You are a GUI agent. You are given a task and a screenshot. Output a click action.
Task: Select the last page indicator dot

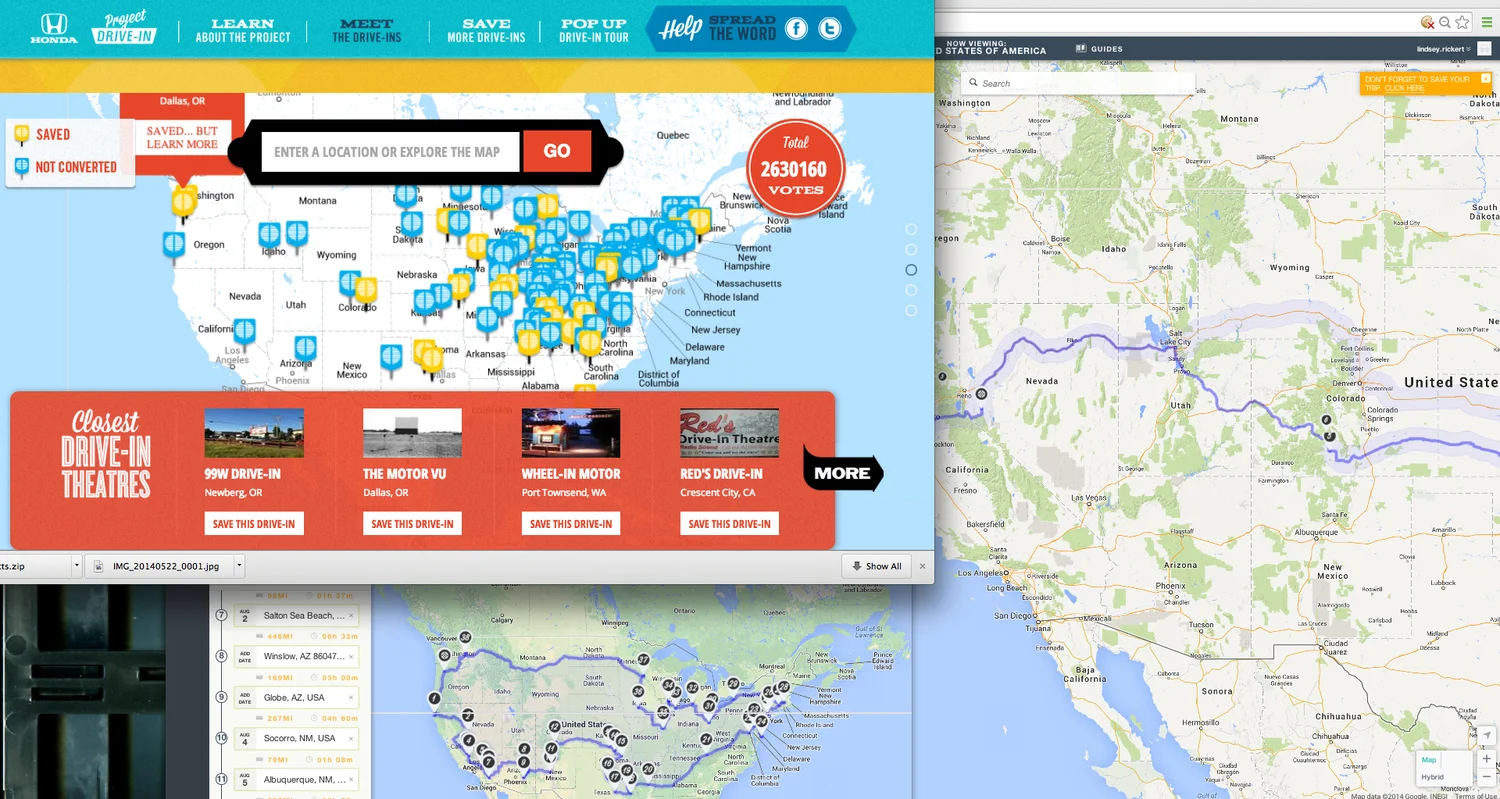point(911,311)
